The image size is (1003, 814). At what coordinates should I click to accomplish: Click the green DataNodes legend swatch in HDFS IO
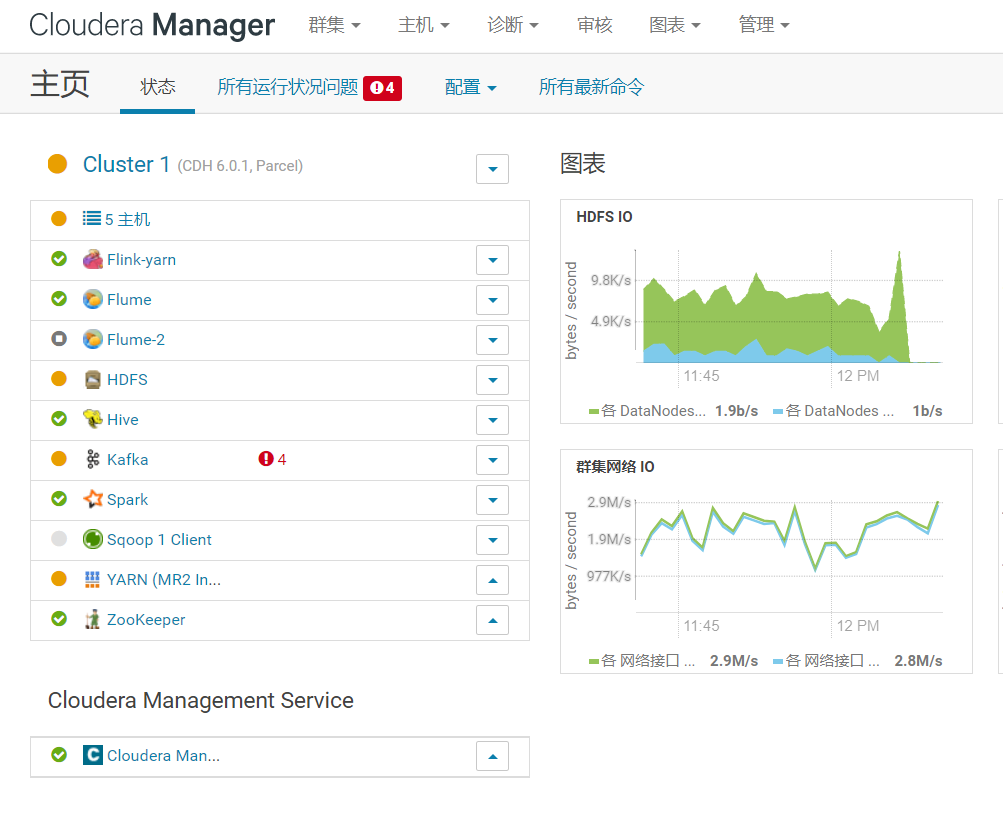pos(594,411)
